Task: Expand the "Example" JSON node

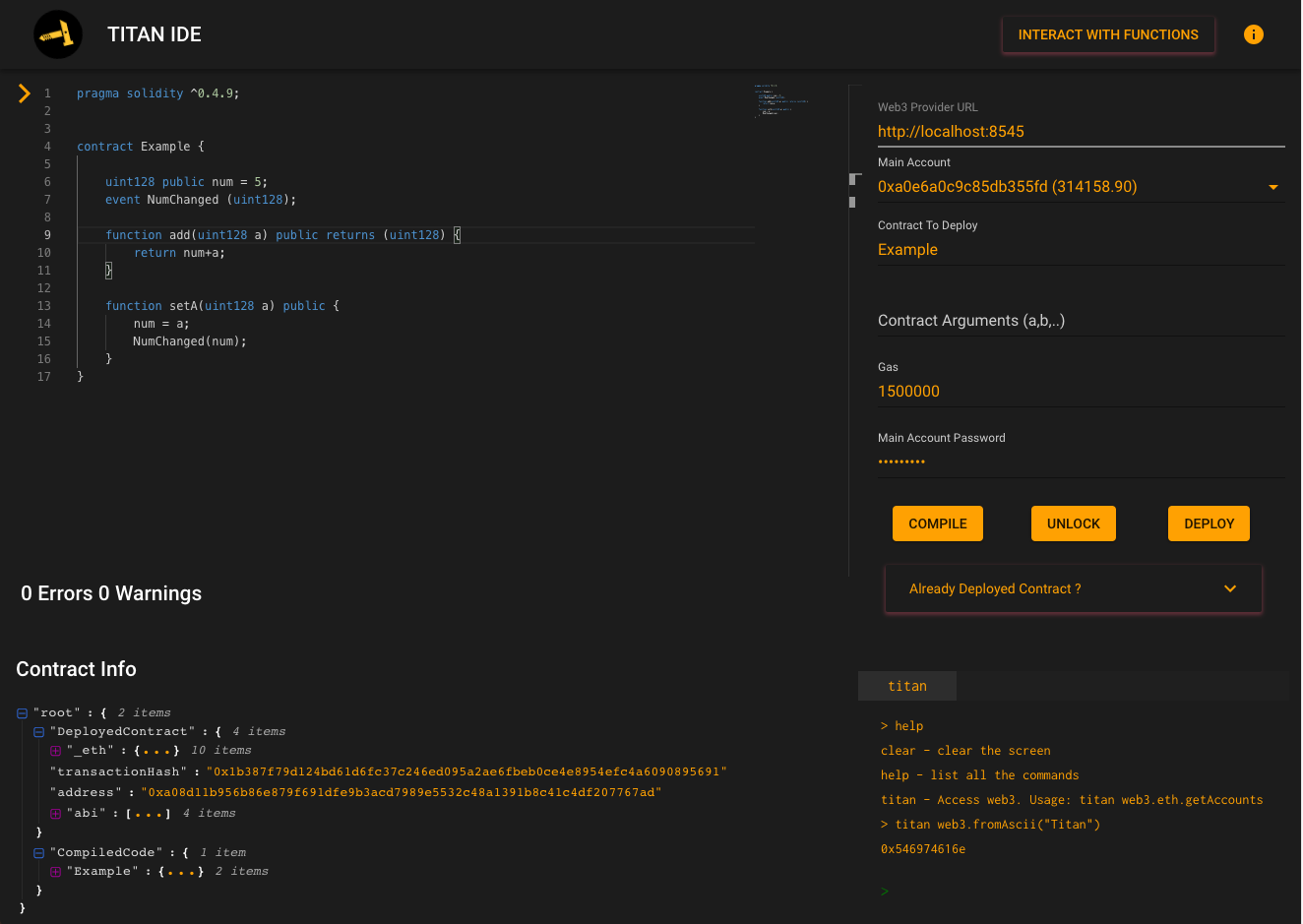Action: tap(56, 872)
